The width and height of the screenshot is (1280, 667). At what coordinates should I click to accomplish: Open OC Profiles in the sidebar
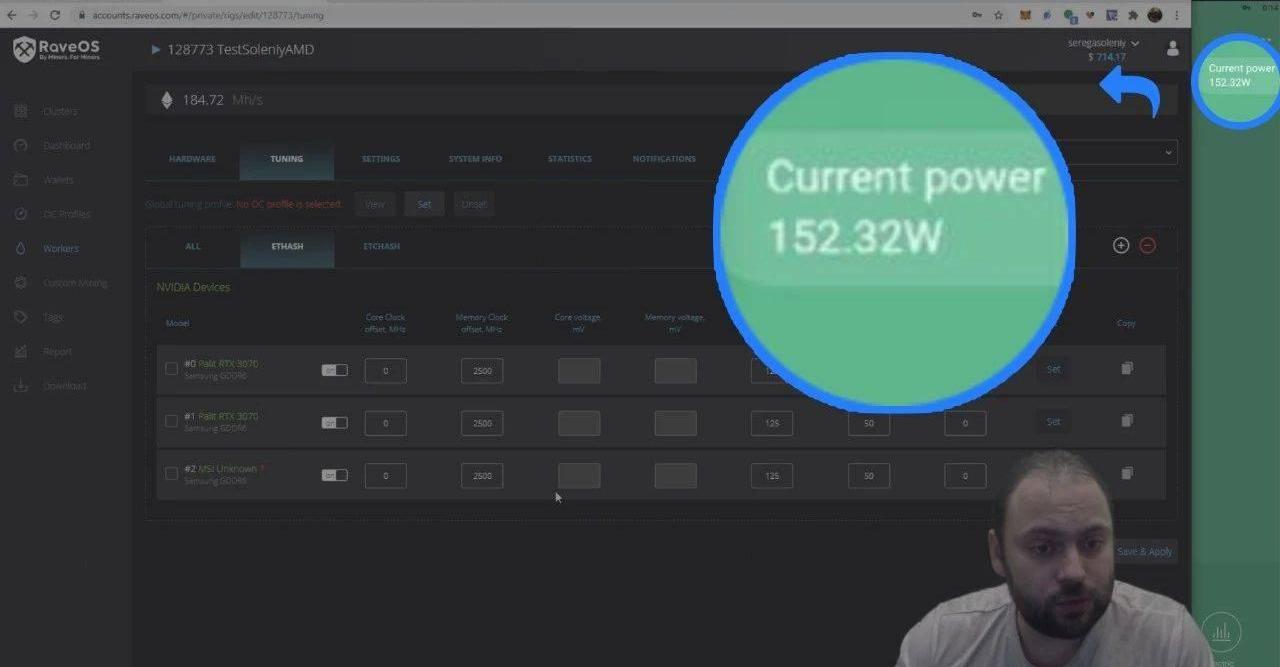point(66,214)
